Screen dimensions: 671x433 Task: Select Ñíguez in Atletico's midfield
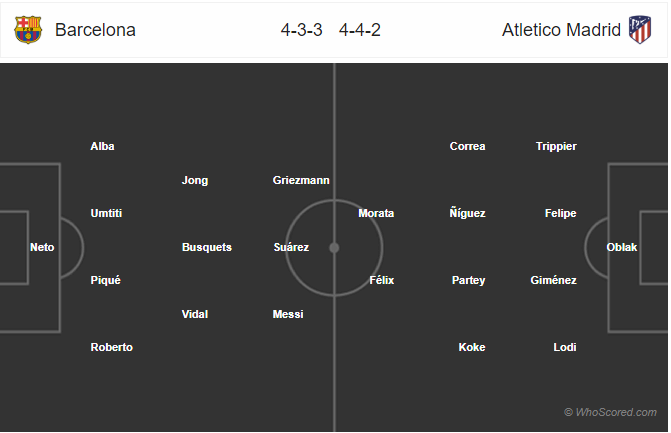click(x=467, y=213)
